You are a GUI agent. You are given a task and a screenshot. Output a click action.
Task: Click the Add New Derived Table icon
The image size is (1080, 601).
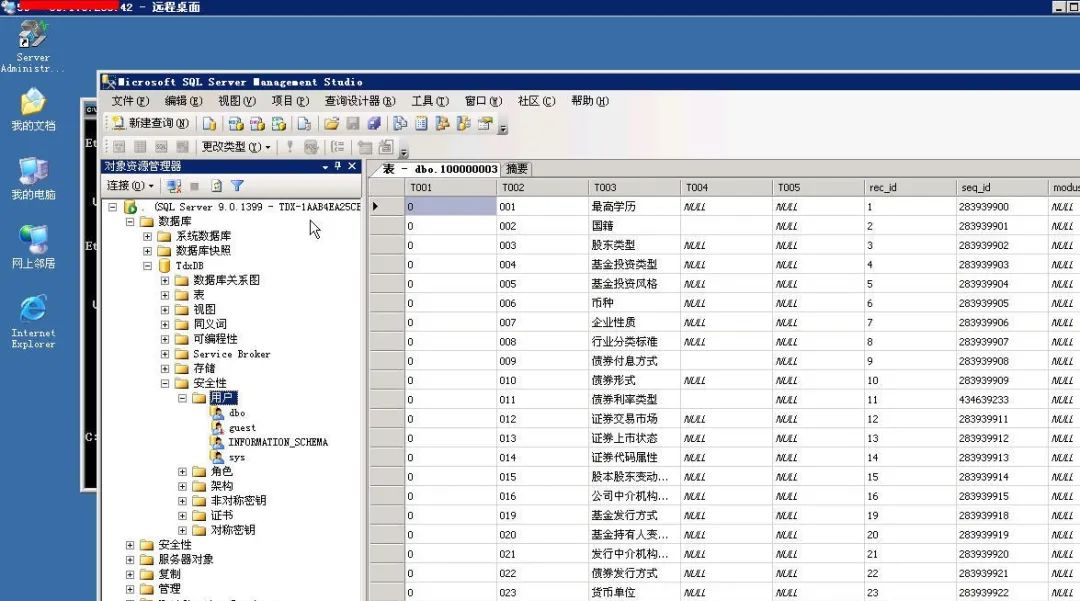(386, 147)
